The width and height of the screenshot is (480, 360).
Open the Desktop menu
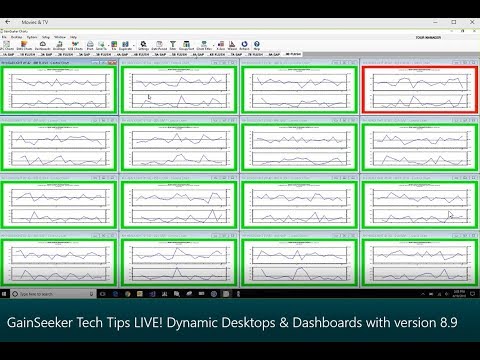tap(17, 37)
